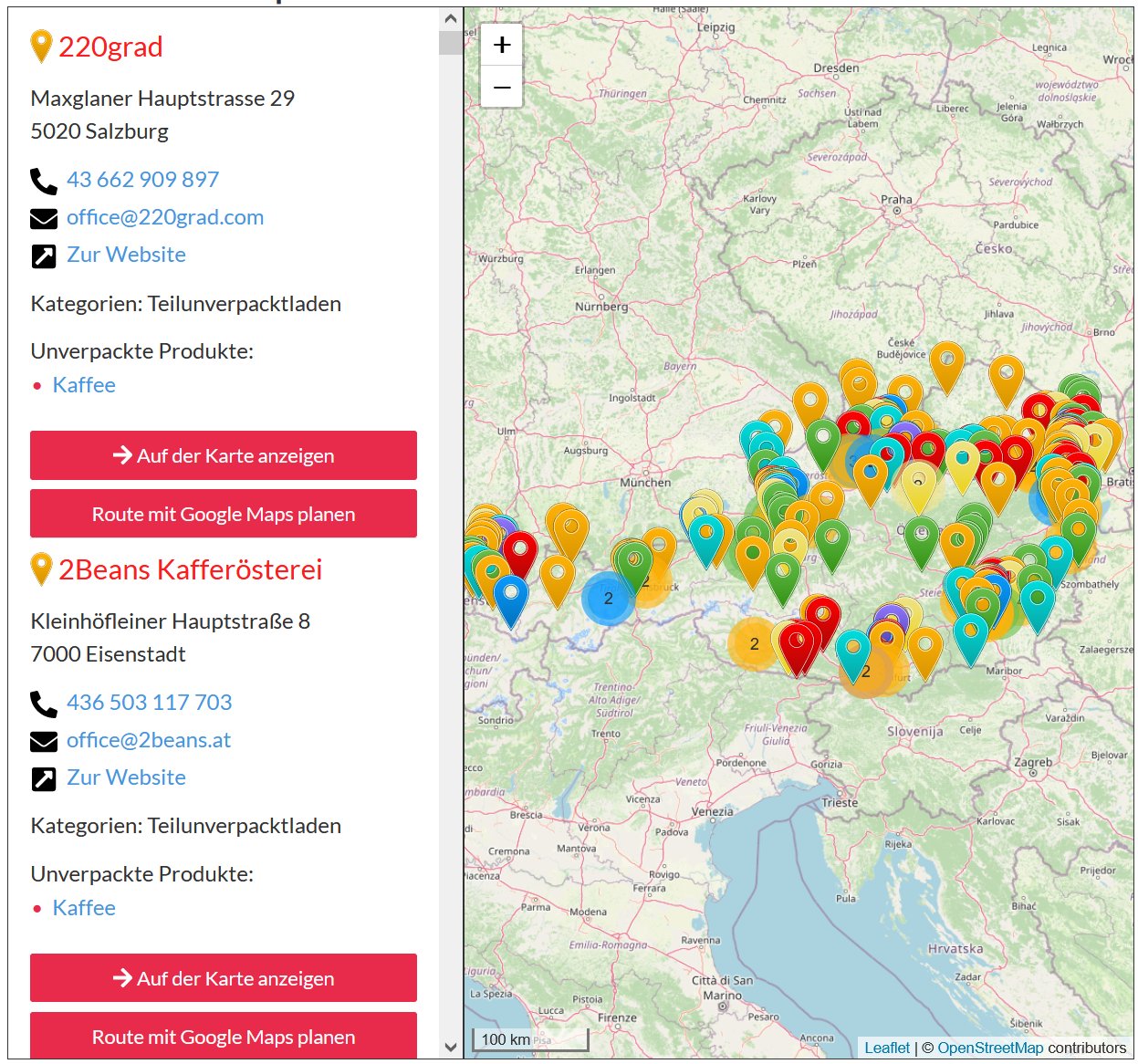The image size is (1138, 1064).
Task: Click the blue cluster marker labeled 2
Action: tap(608, 599)
